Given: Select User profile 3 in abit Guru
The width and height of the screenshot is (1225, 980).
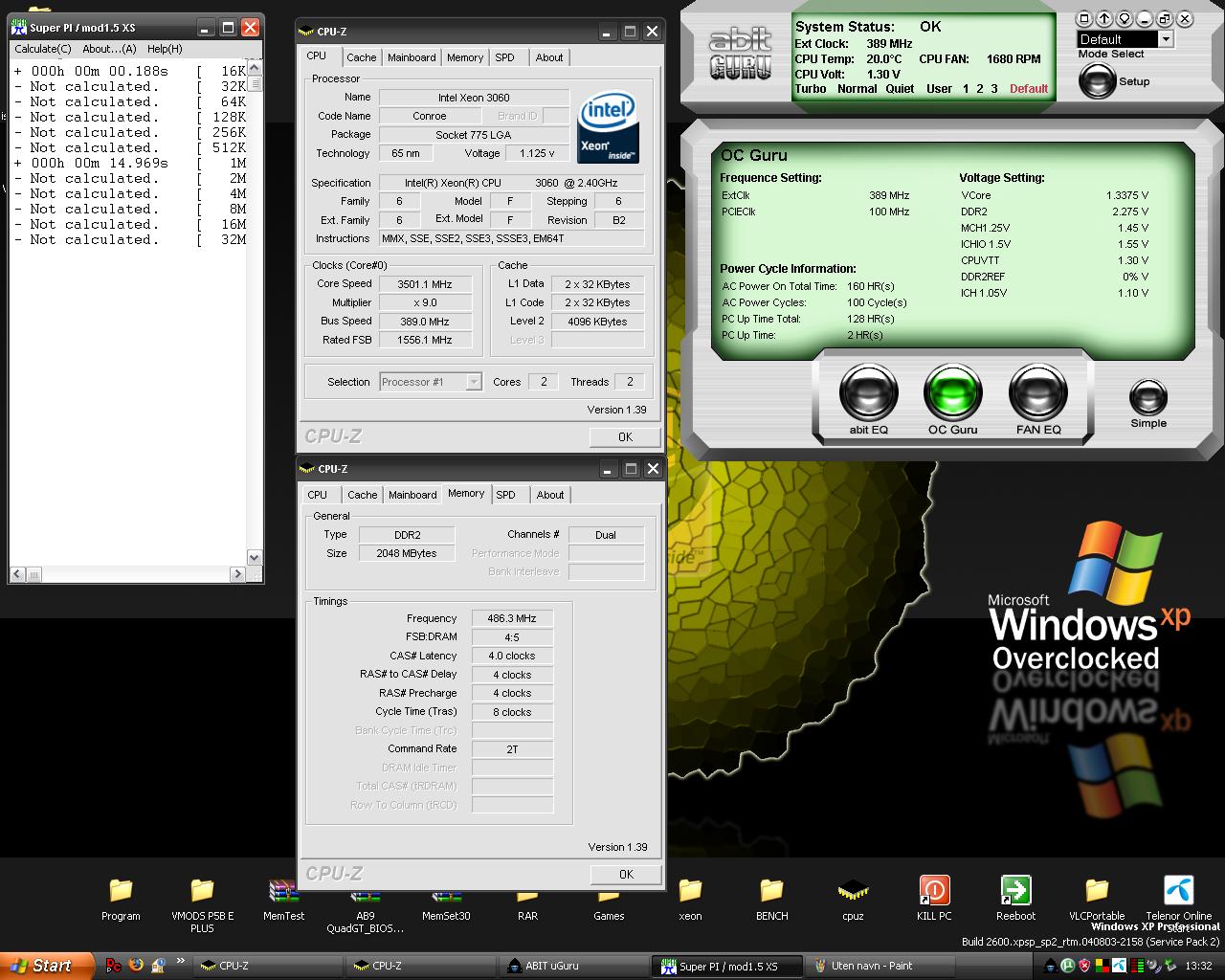Looking at the screenshot, I should coord(994,89).
